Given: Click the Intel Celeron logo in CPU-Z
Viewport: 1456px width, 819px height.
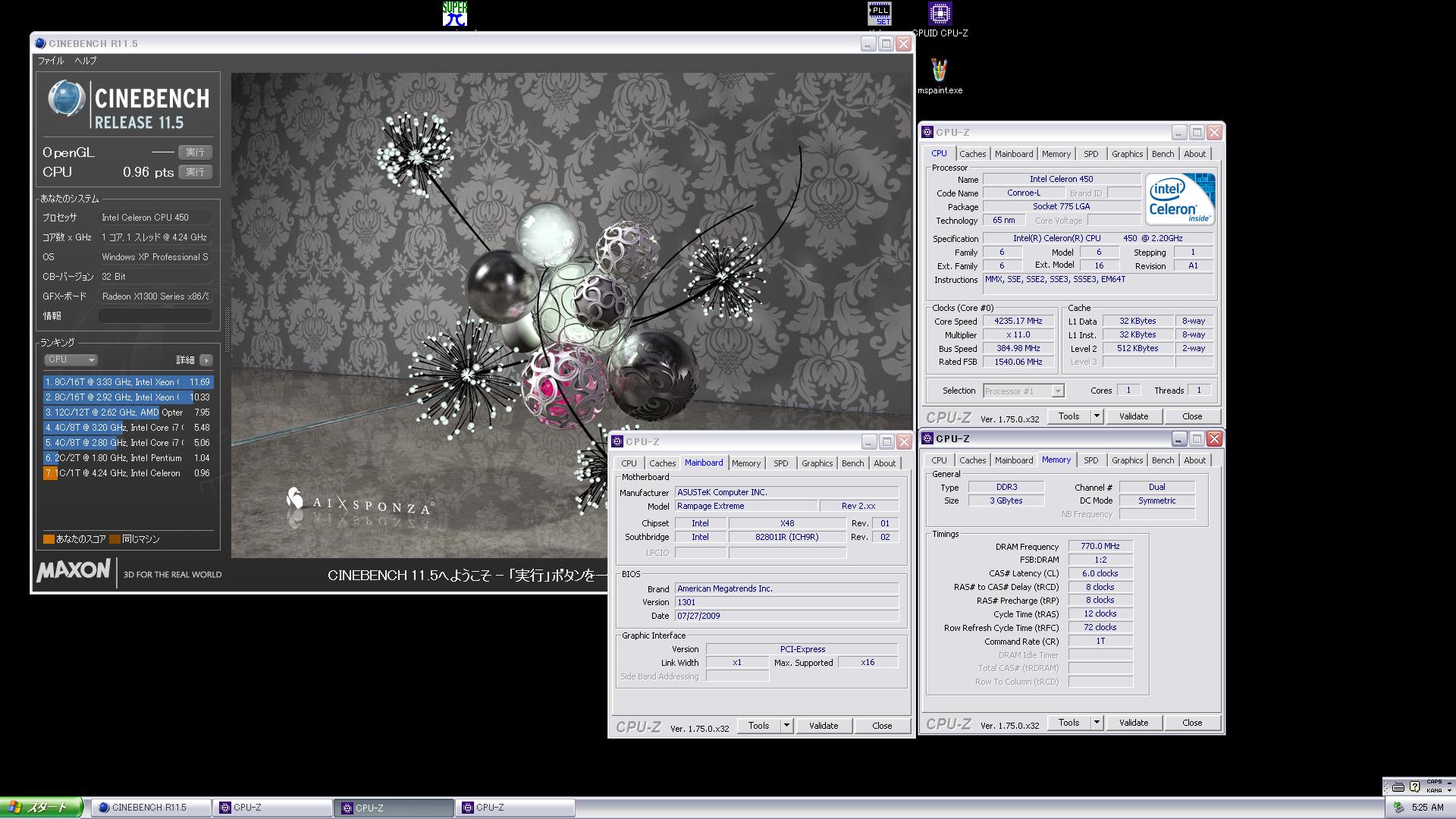Looking at the screenshot, I should pyautogui.click(x=1180, y=199).
